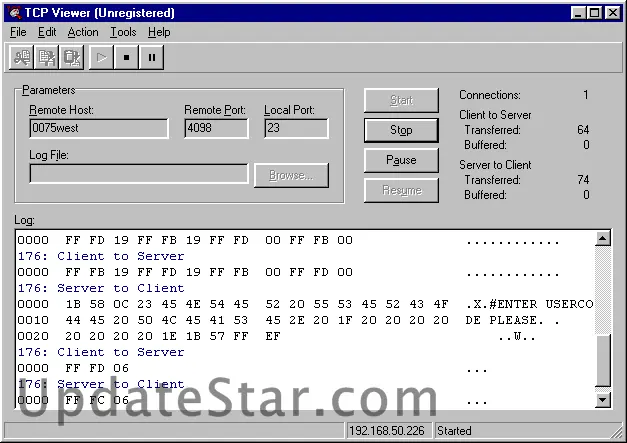The width and height of the screenshot is (627, 443).
Task: Click the Pause button
Action: [x=401, y=160]
